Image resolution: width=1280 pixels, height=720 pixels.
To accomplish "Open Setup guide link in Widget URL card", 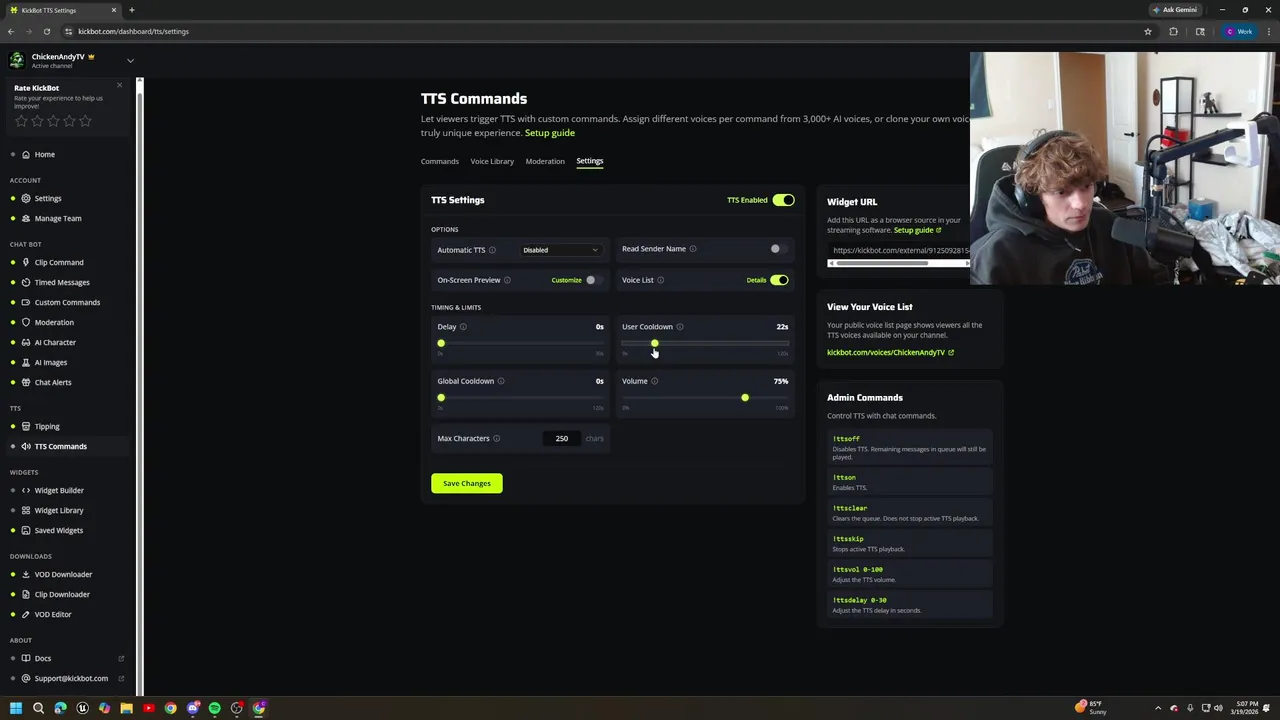I will (917, 230).
